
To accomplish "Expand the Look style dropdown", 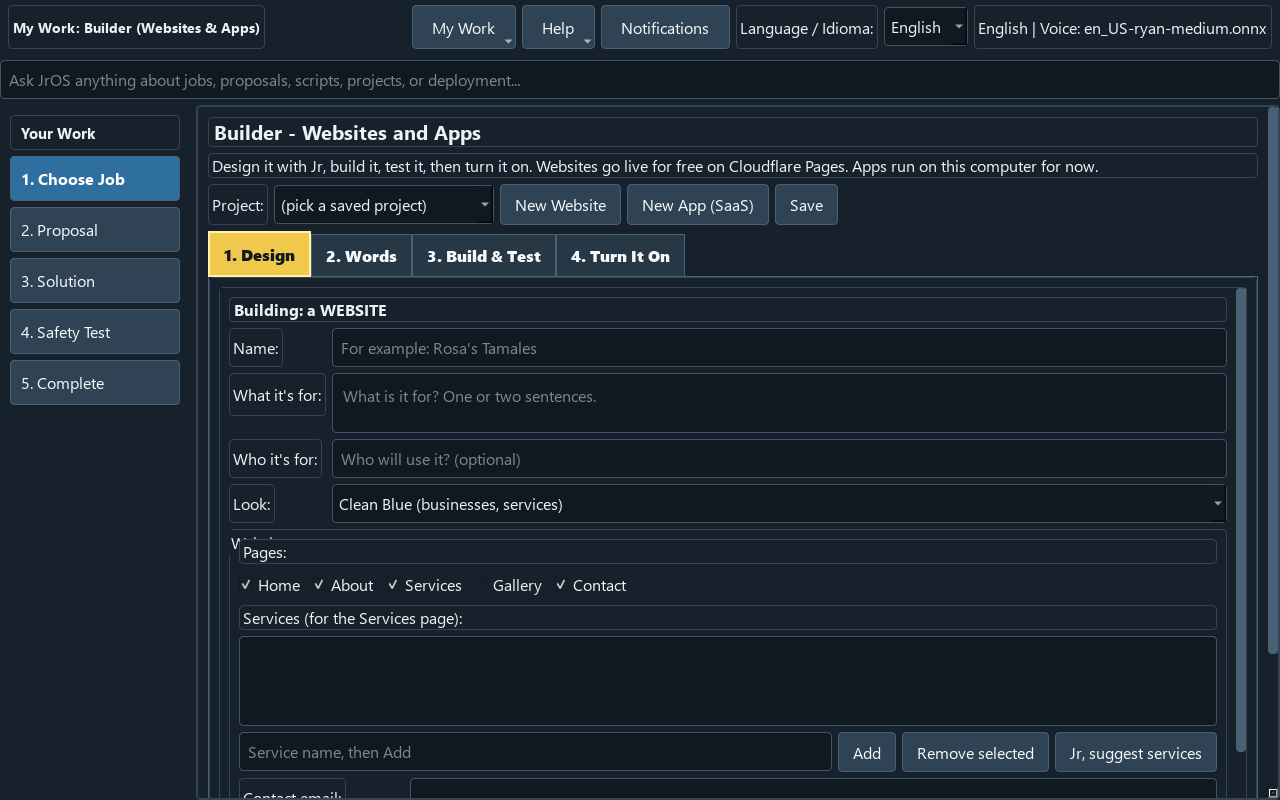I will coord(779,504).
